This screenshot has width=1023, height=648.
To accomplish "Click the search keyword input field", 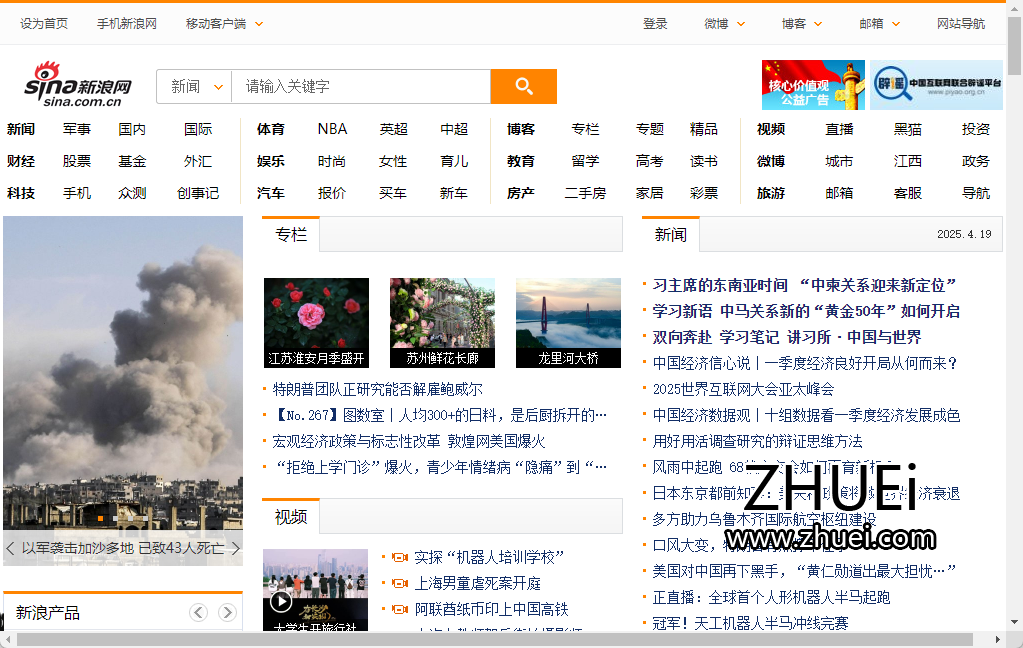I will pyautogui.click(x=360, y=87).
